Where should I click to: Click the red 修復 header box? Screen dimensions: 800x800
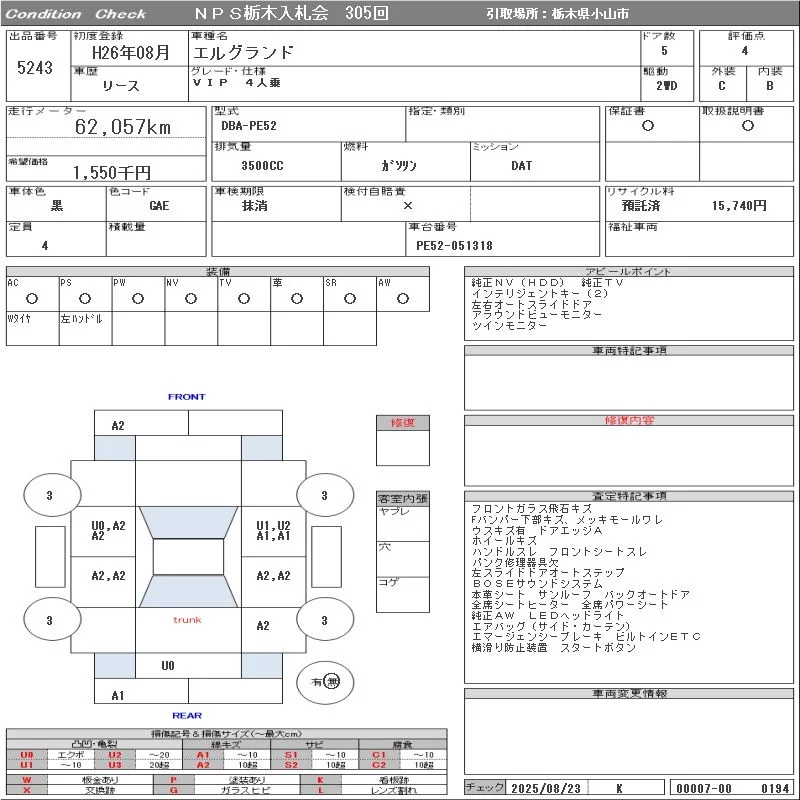click(403, 423)
